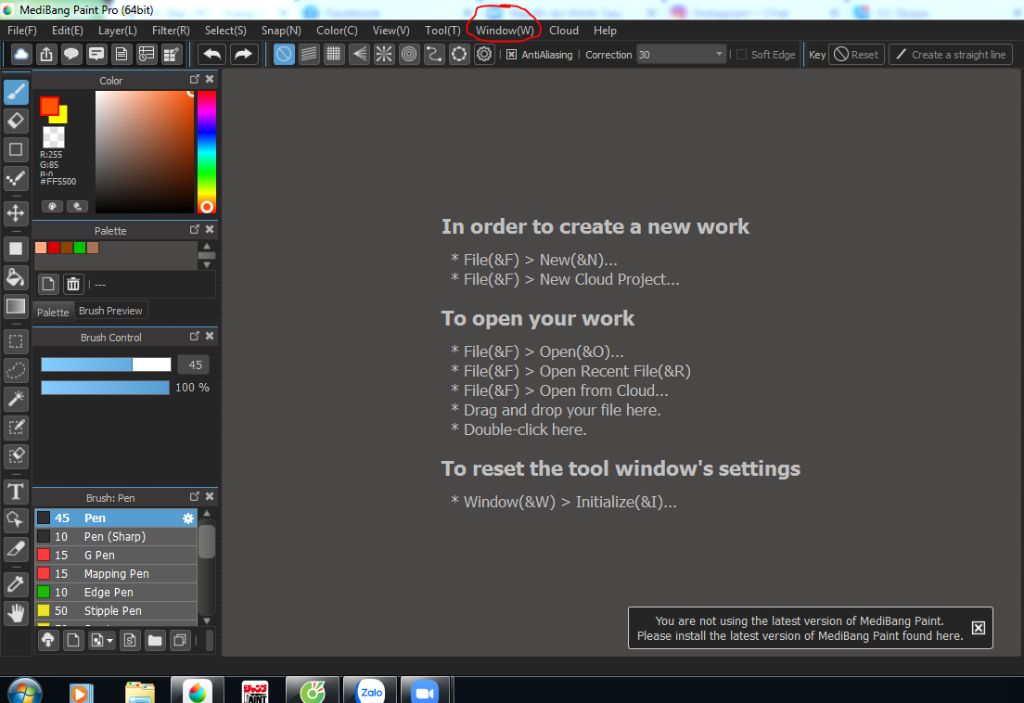Click the Undo arrow icon
This screenshot has width=1024, height=703.
212,54
